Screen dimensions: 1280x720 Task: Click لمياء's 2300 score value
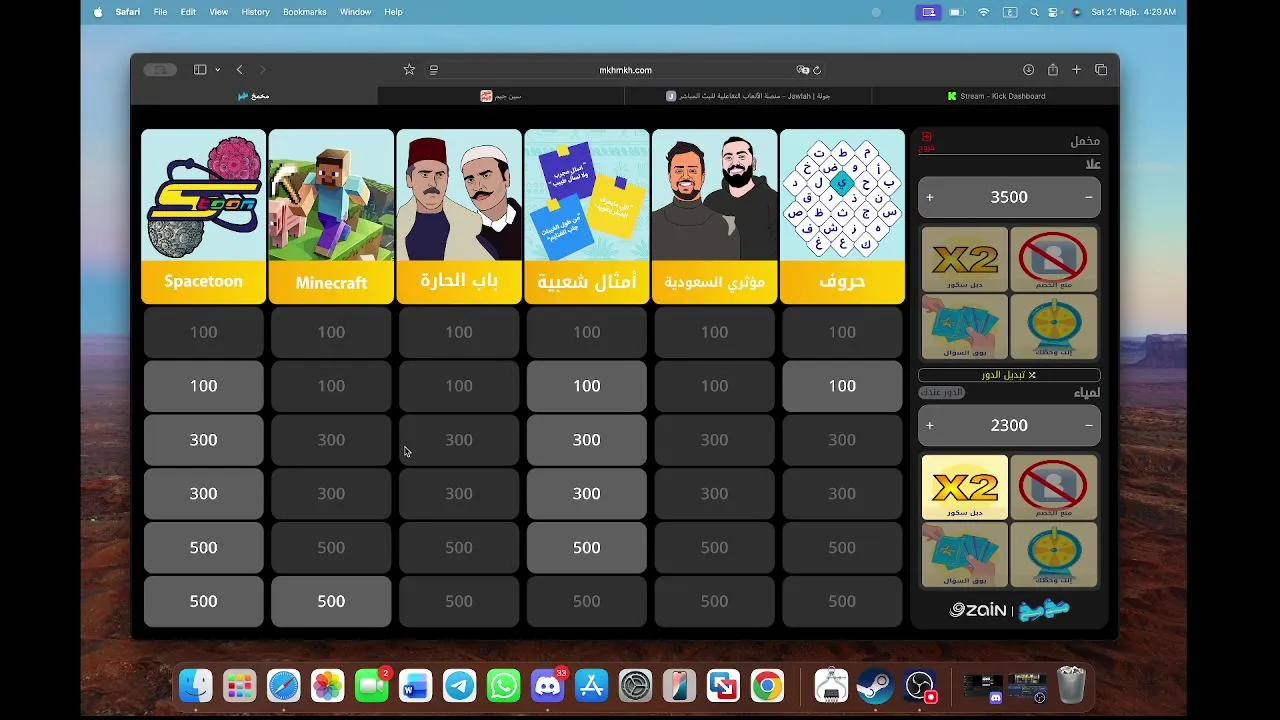pos(1009,426)
